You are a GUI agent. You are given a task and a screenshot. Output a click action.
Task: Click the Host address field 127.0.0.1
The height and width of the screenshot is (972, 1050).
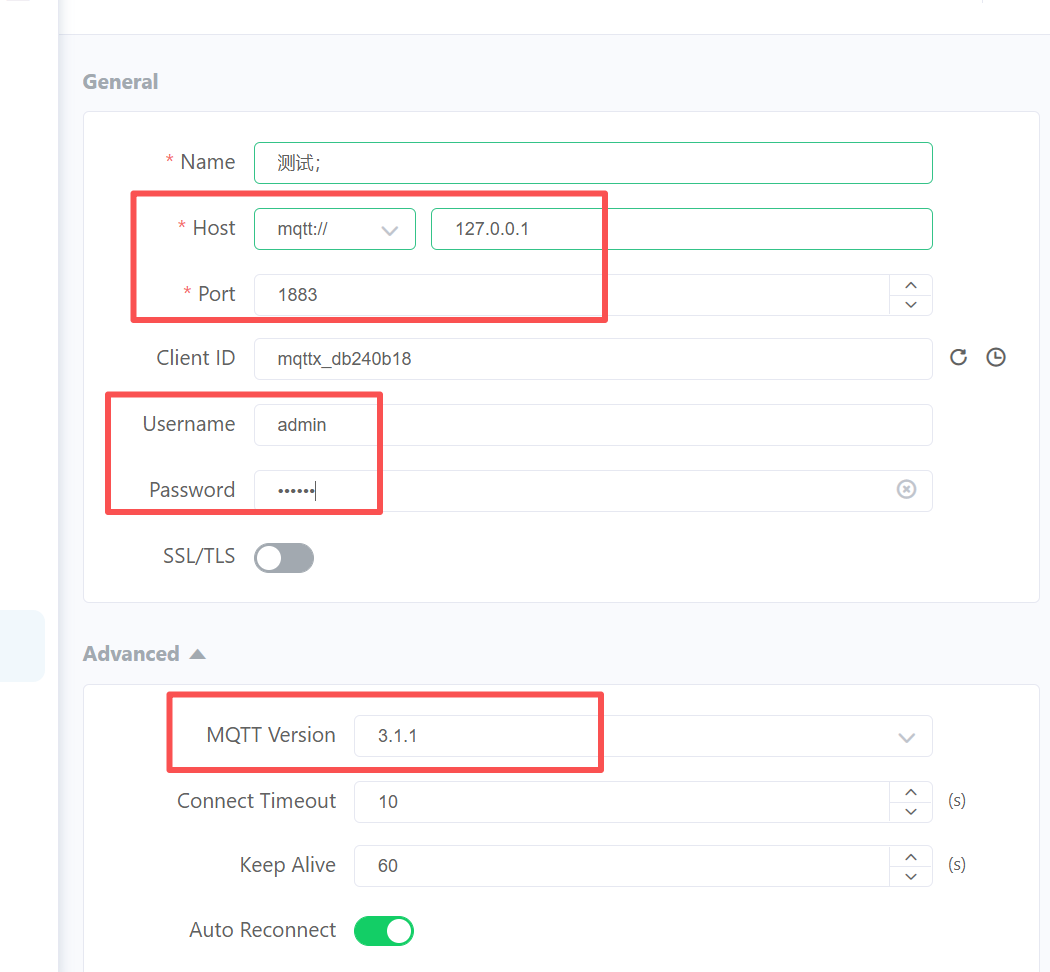pos(680,229)
